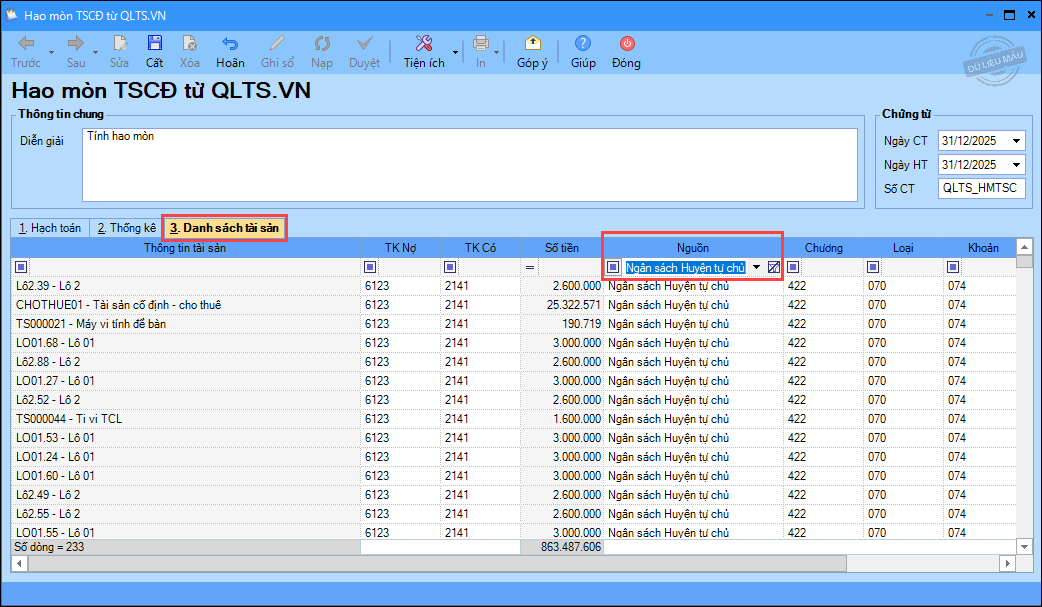Viewport: 1042px width, 607px height.
Task: Expand the In print dropdown arrow
Action: [x=496, y=52]
